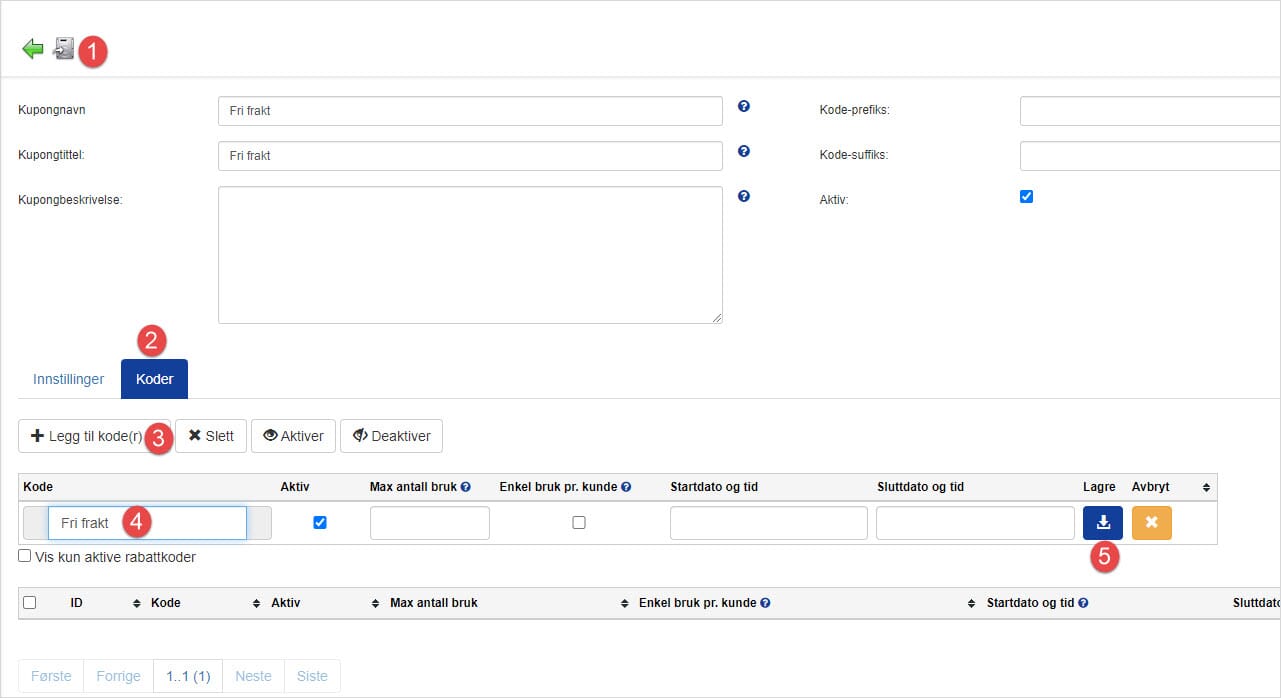1281x698 pixels.
Task: Click orange Avbryt cancel icon button
Action: click(1151, 522)
